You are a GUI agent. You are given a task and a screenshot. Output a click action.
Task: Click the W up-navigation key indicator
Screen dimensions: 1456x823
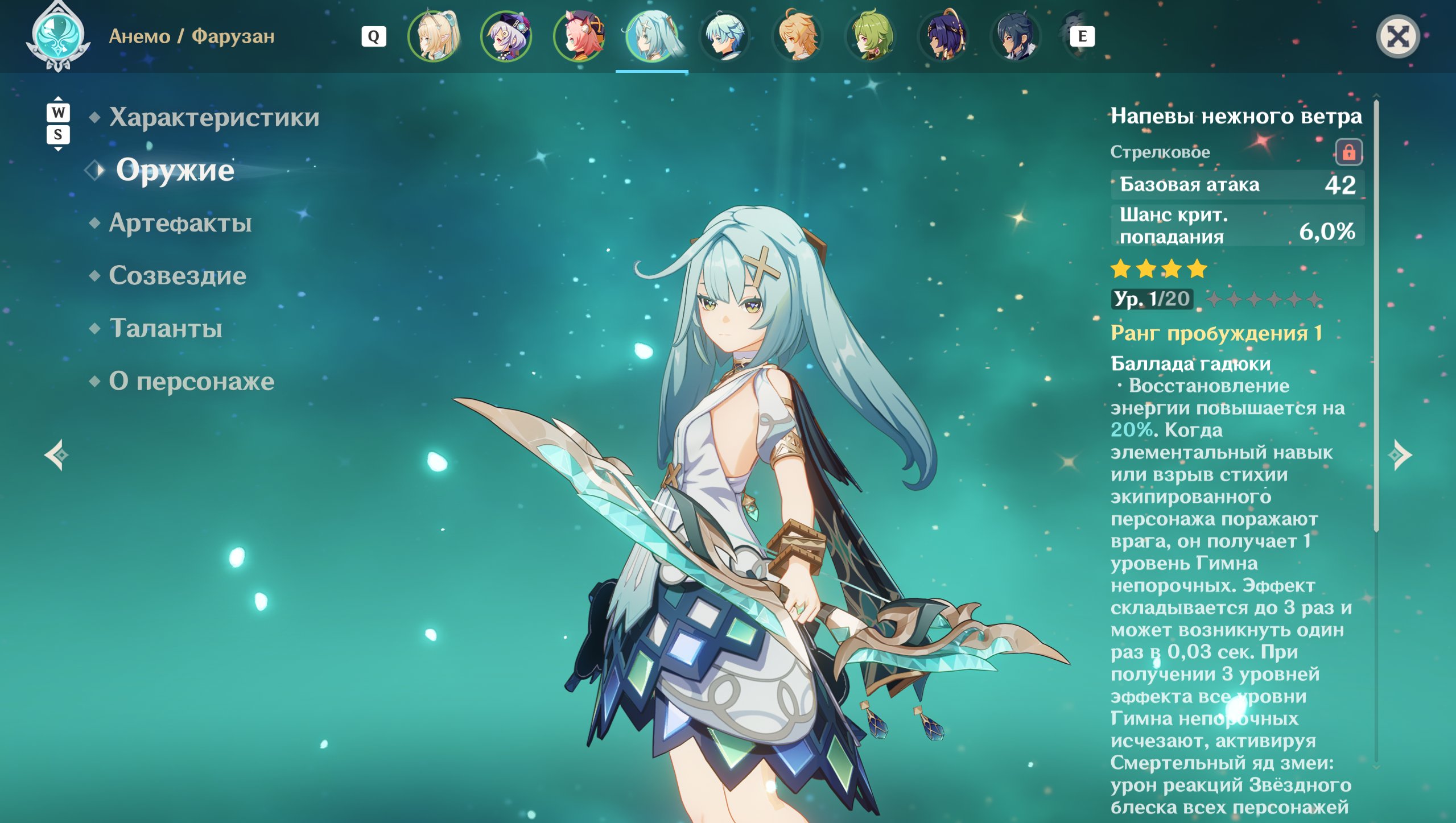(58, 112)
